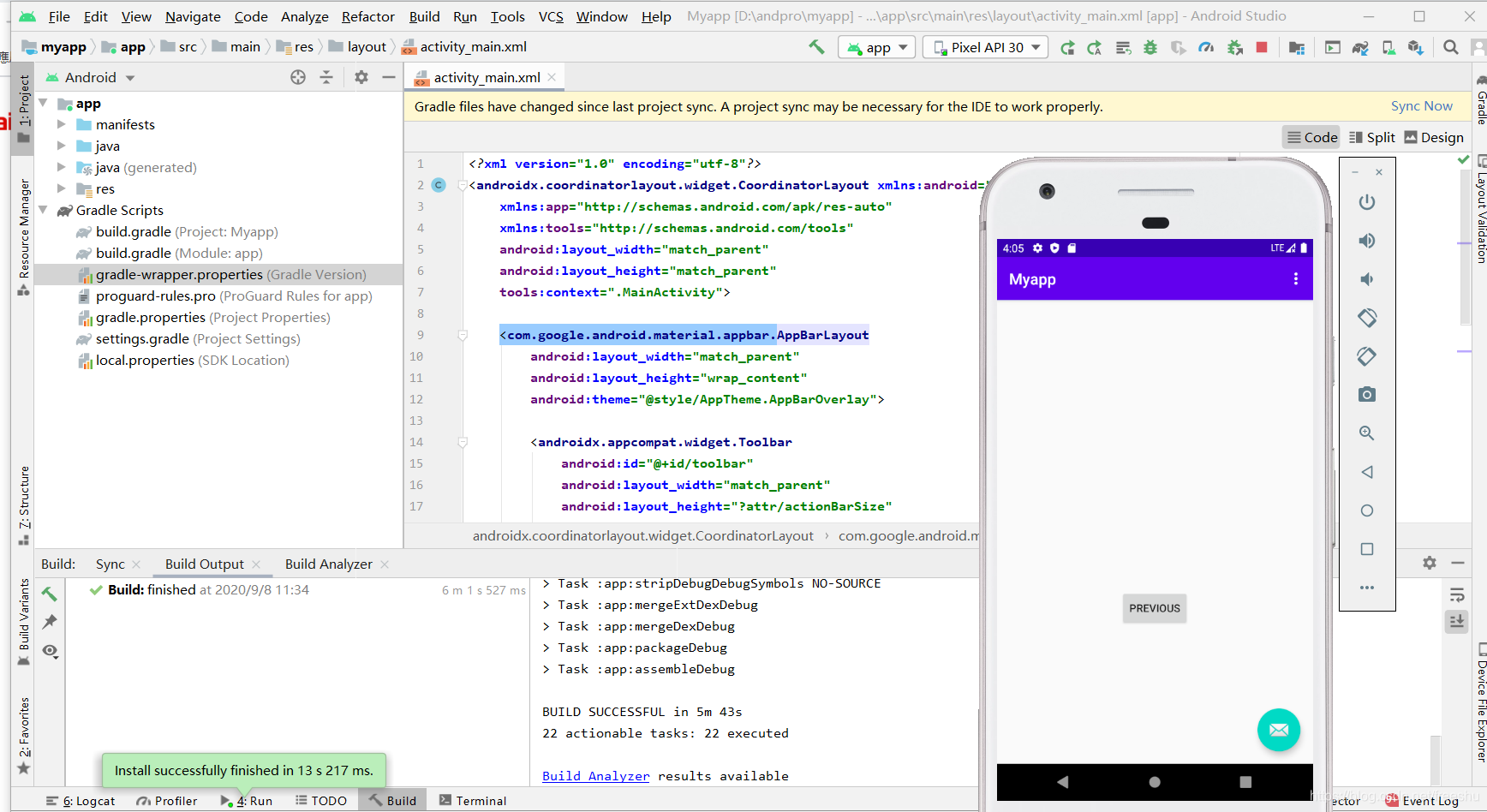
Task: Take emulator screenshot with camera icon
Action: 1367,395
